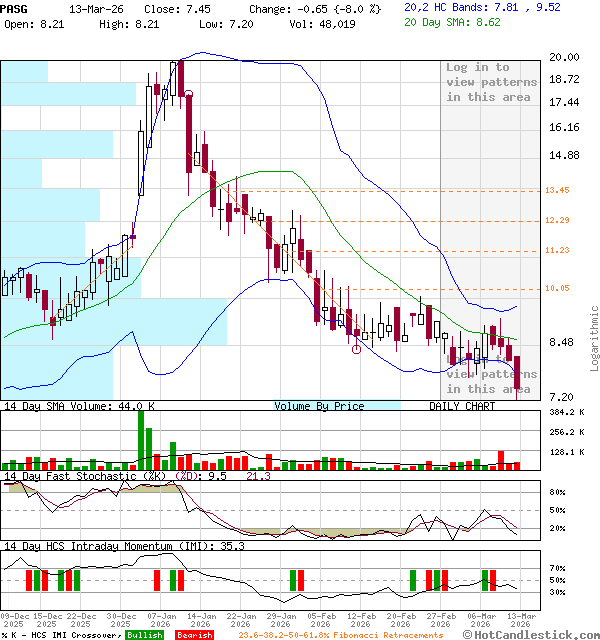
Task: Click the lower 'view patterns in this area' notice
Action: click(489, 381)
